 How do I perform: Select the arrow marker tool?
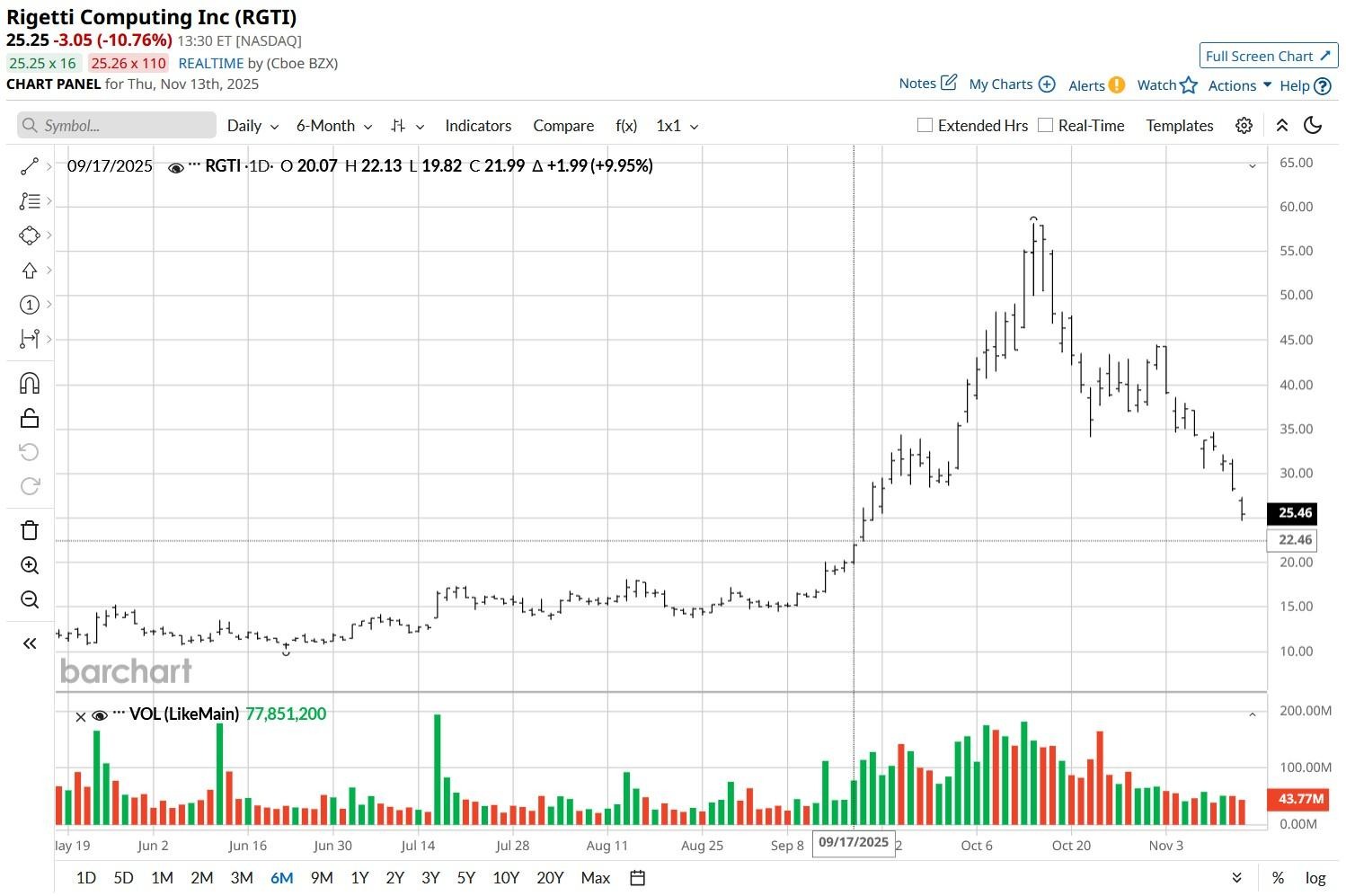click(29, 271)
